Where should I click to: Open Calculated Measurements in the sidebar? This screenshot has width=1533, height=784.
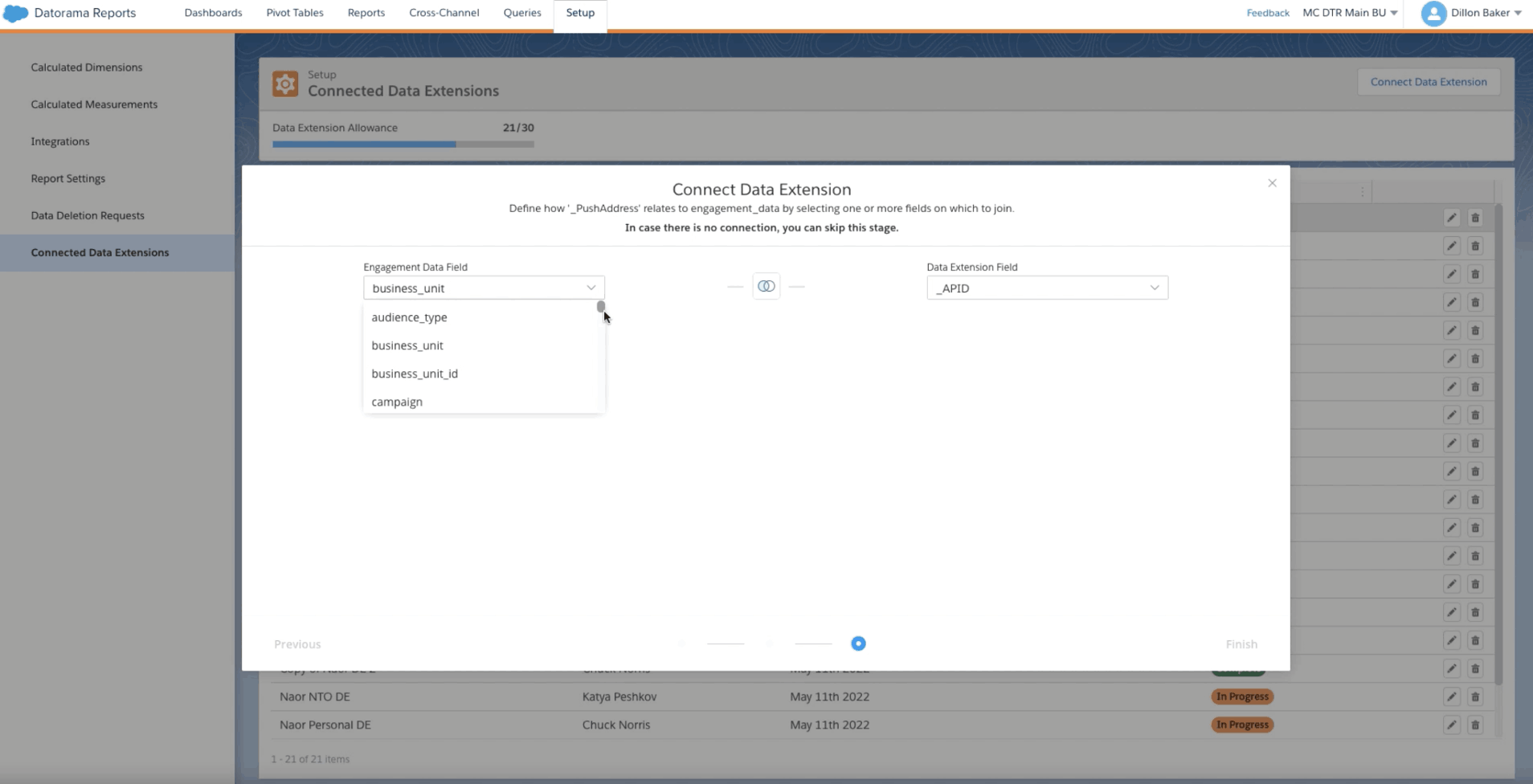[94, 104]
